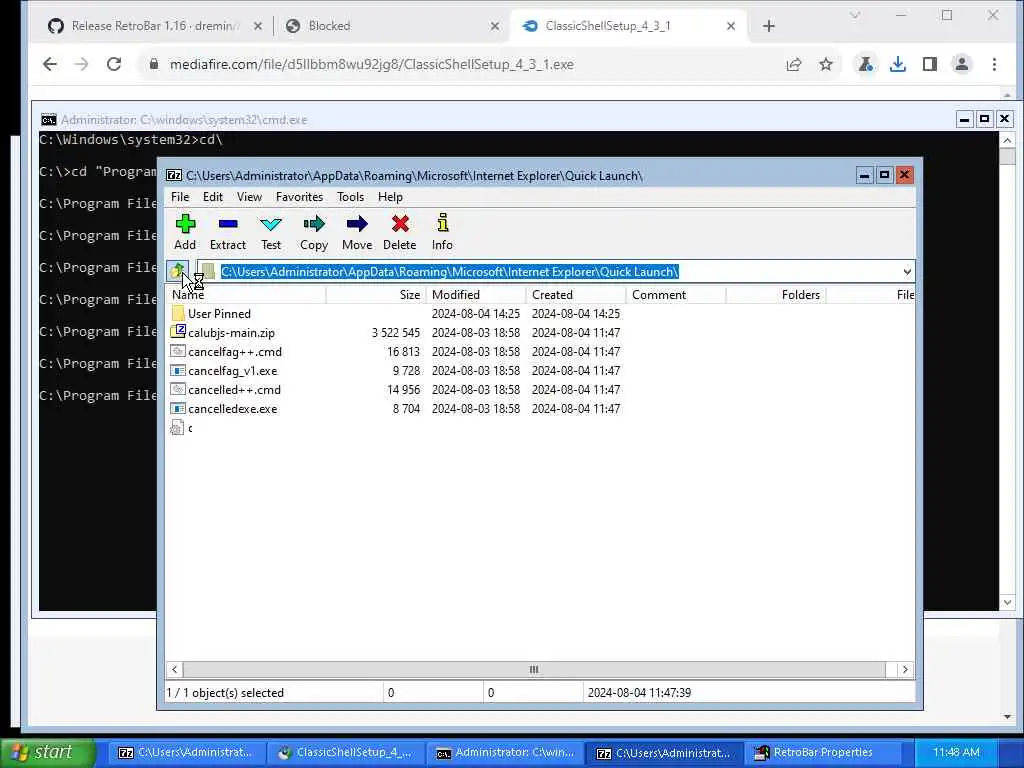Click status bar text '1 / 1 object(s) selected'
The width and height of the screenshot is (1024, 768).
click(x=225, y=693)
